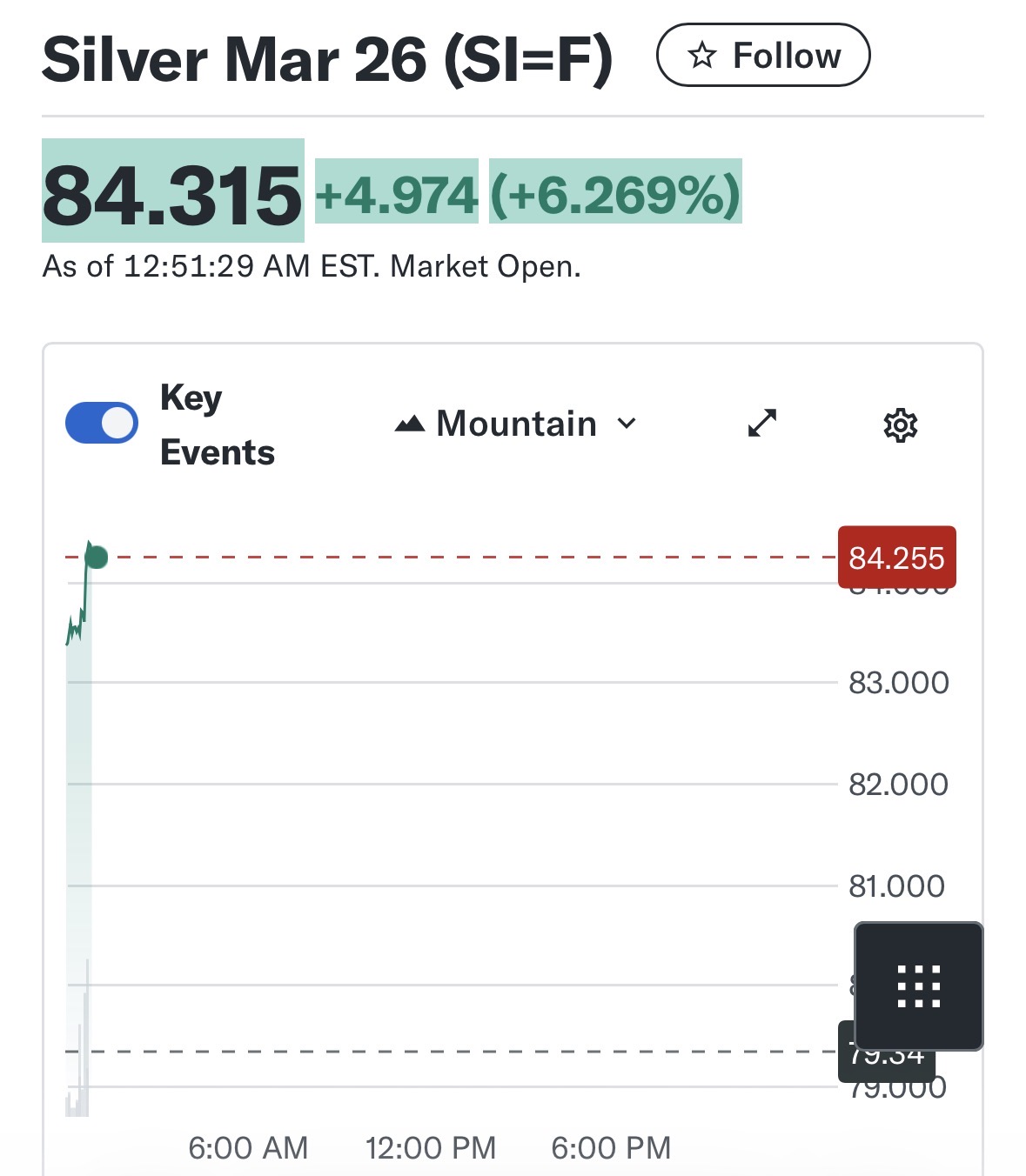Click the green current price dot on chart
Image resolution: width=1026 pixels, height=1176 pixels.
click(x=97, y=557)
